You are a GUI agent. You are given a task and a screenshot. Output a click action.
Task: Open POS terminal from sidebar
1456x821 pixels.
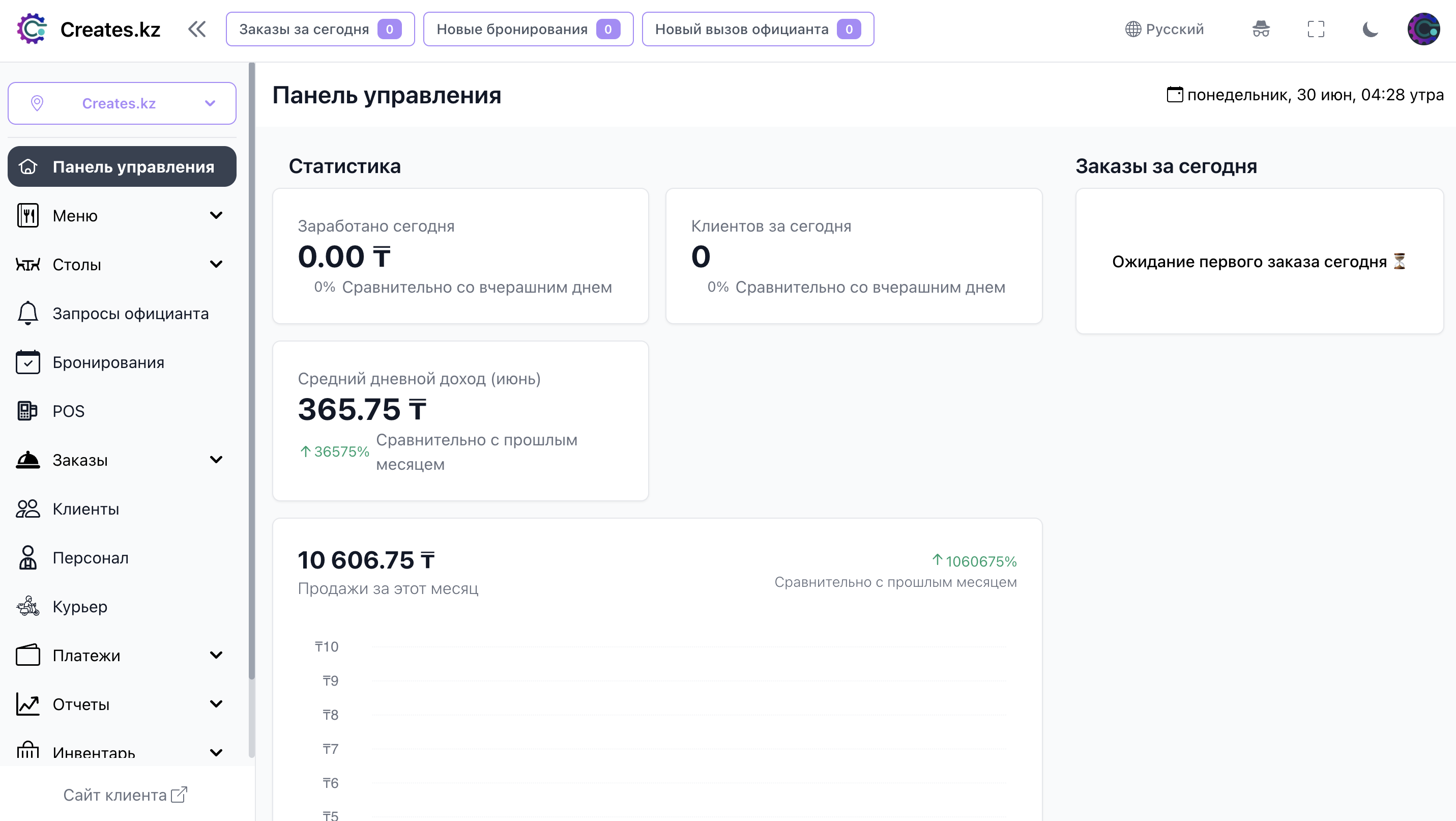(x=68, y=411)
